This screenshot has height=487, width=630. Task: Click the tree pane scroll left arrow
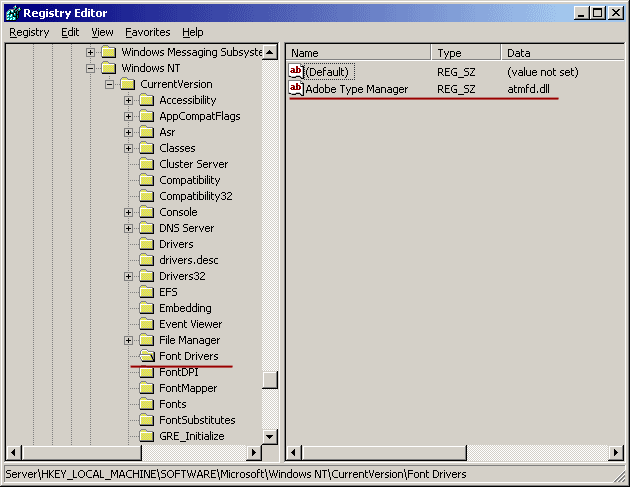pos(14,453)
